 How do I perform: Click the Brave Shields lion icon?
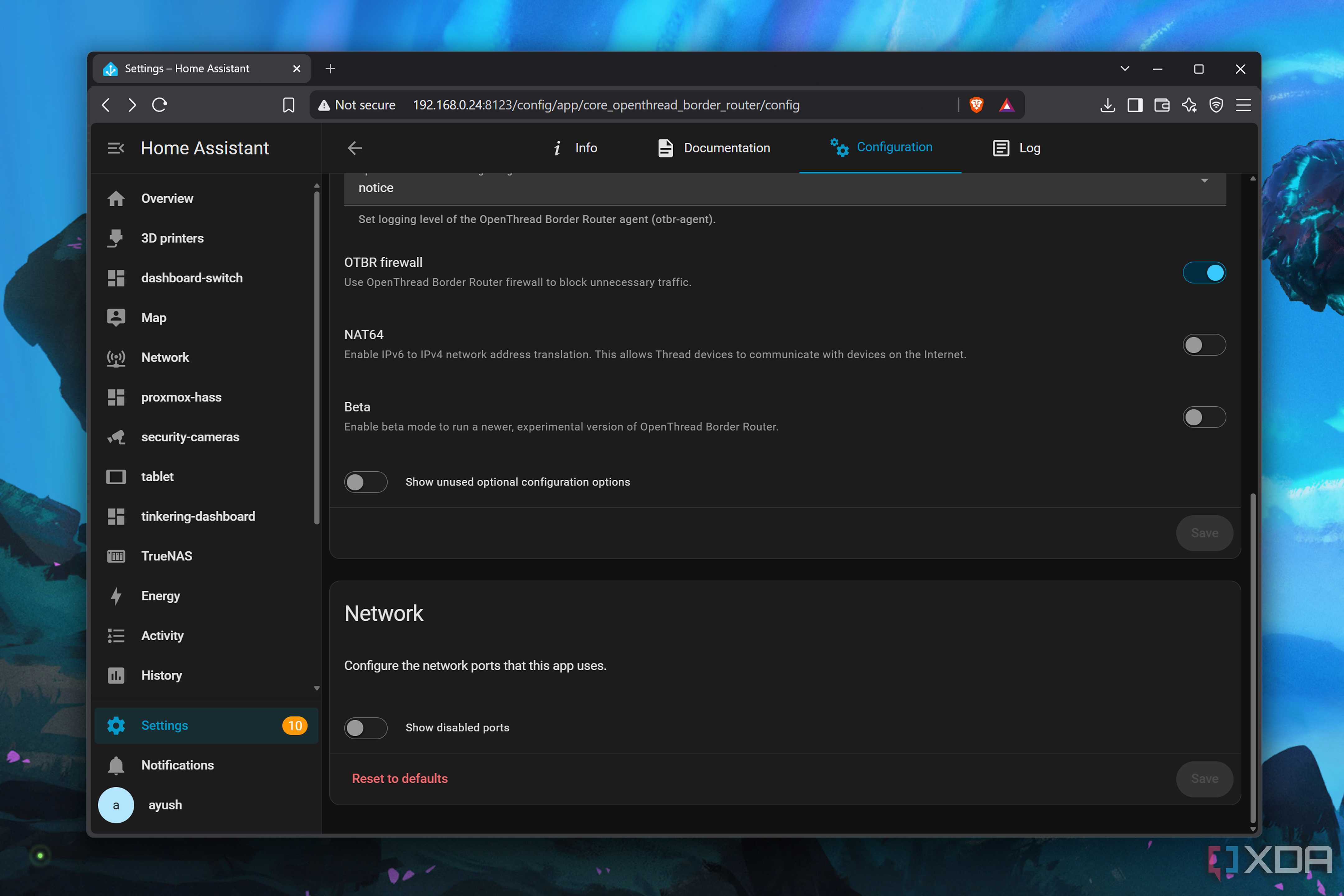point(977,105)
